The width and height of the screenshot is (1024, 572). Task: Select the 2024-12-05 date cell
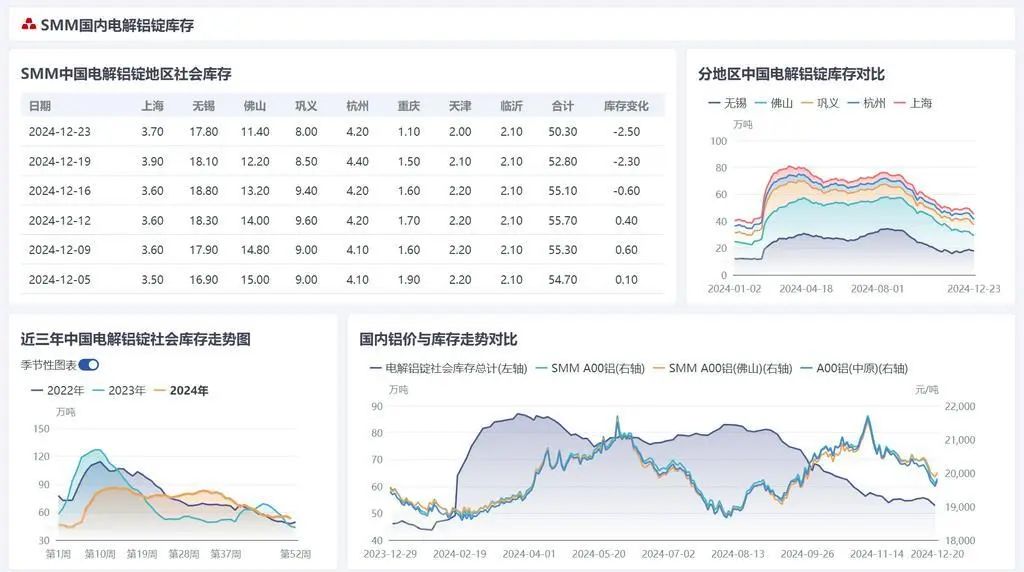click(x=59, y=279)
